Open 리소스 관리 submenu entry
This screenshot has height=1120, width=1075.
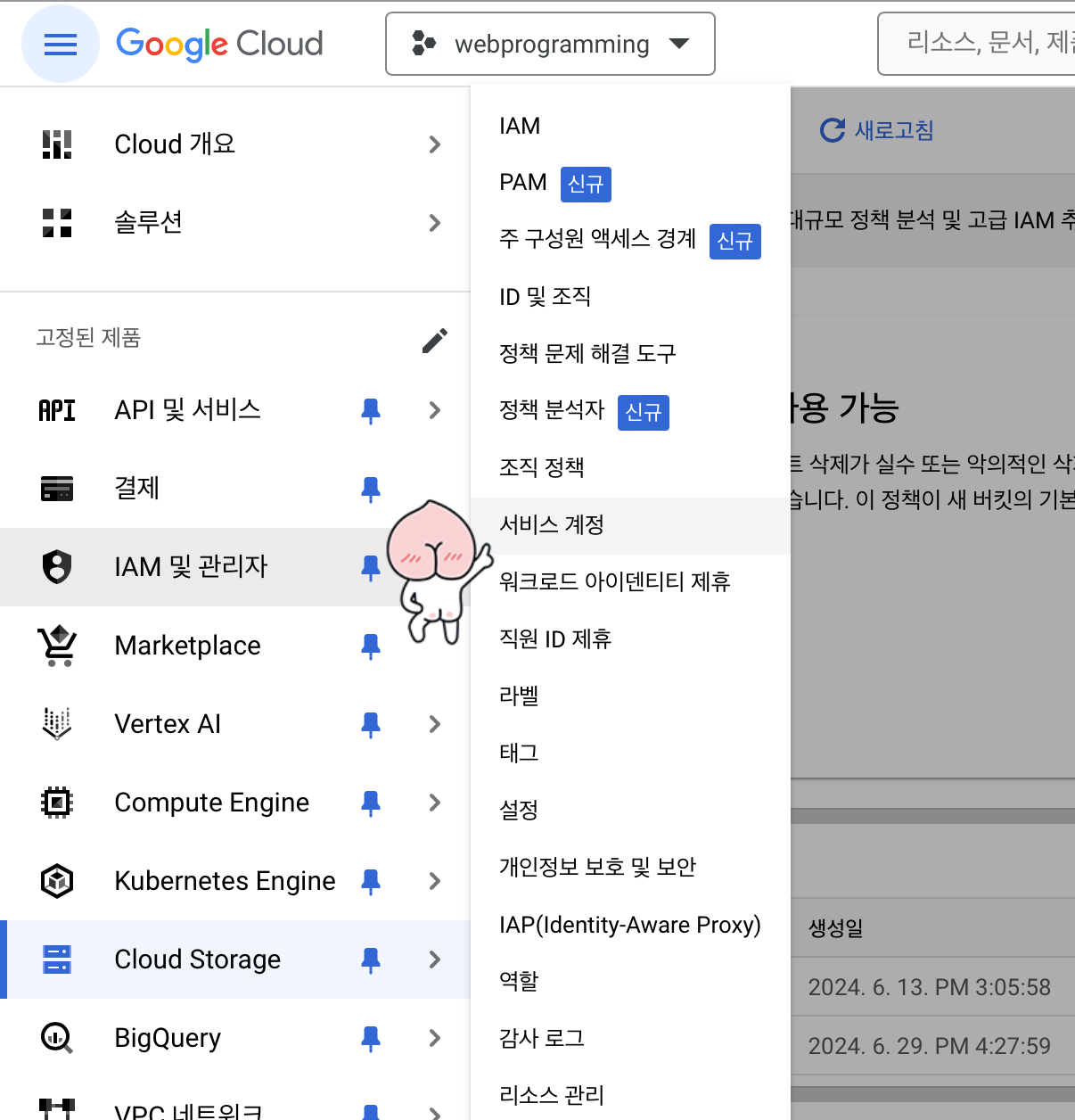[630, 1096]
